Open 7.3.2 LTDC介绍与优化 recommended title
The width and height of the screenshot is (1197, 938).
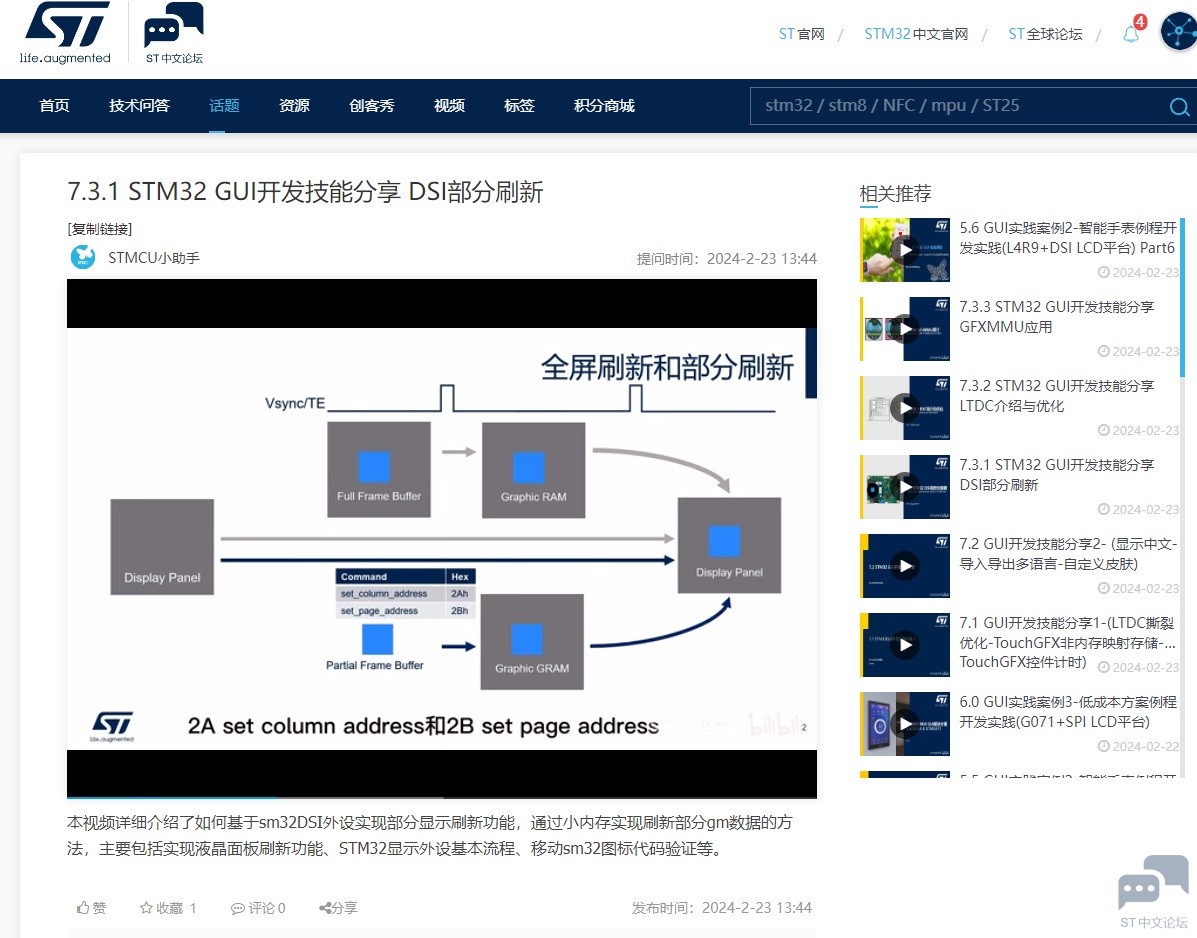(x=1057, y=395)
